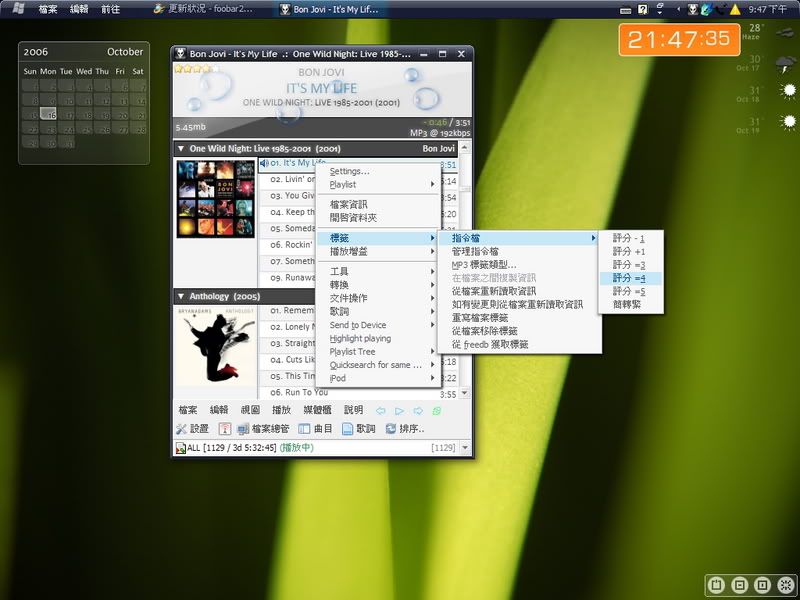800x600 pixels.
Task: Open the 說明 menu in foobar window
Action: (x=354, y=410)
